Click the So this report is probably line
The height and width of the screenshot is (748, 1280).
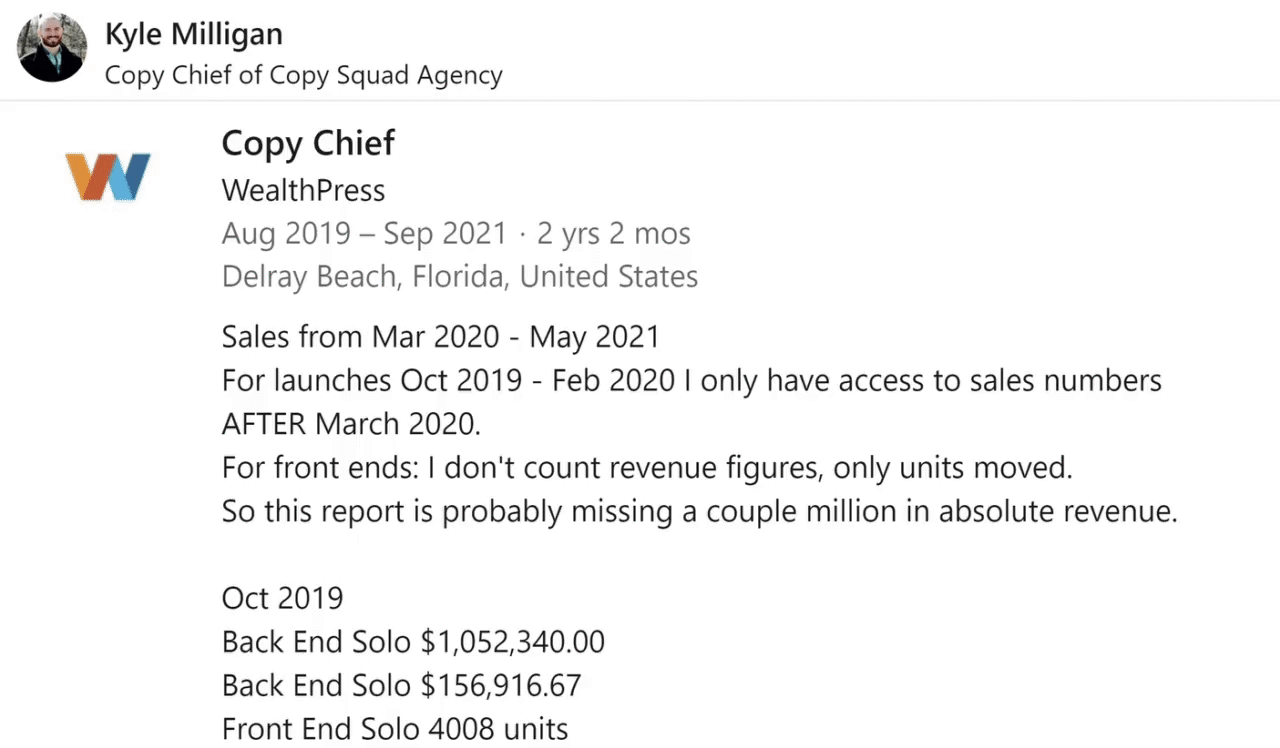[700, 512]
